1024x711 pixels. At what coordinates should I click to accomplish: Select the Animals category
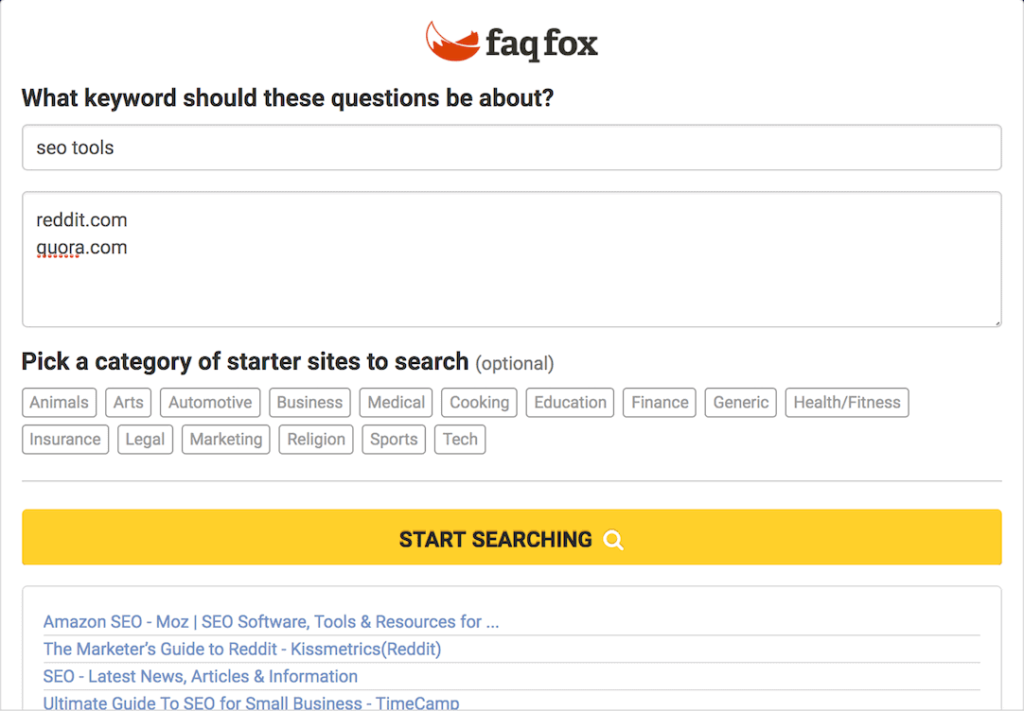59,402
